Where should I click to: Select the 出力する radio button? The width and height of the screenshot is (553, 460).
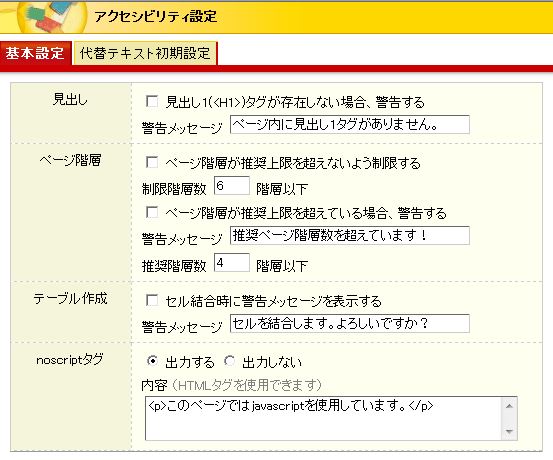click(x=152, y=361)
